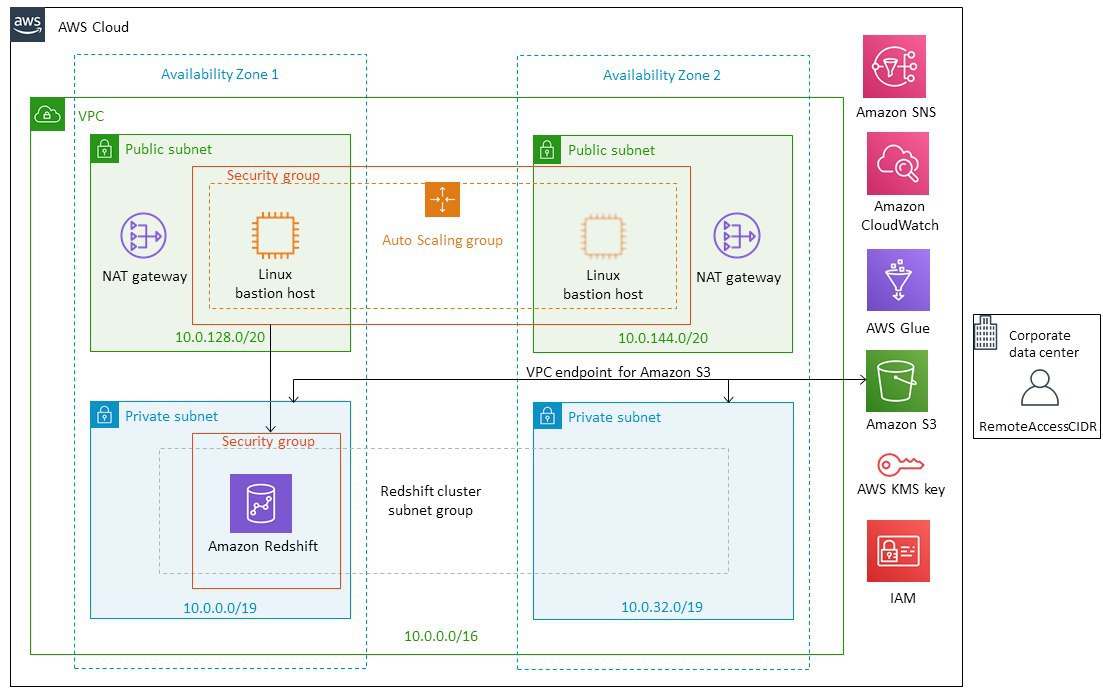Select the VPC cloud icon
The height and width of the screenshot is (696, 1103).
coord(47,114)
